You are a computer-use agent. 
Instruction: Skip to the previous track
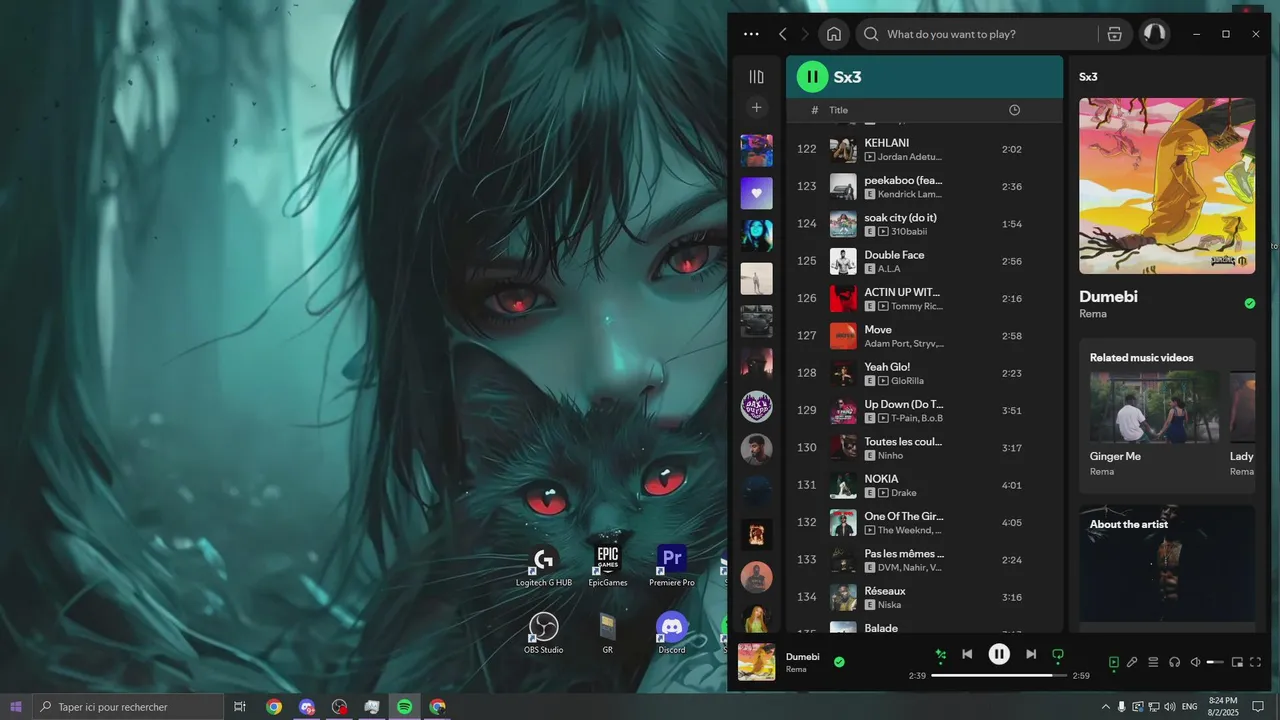pos(967,654)
